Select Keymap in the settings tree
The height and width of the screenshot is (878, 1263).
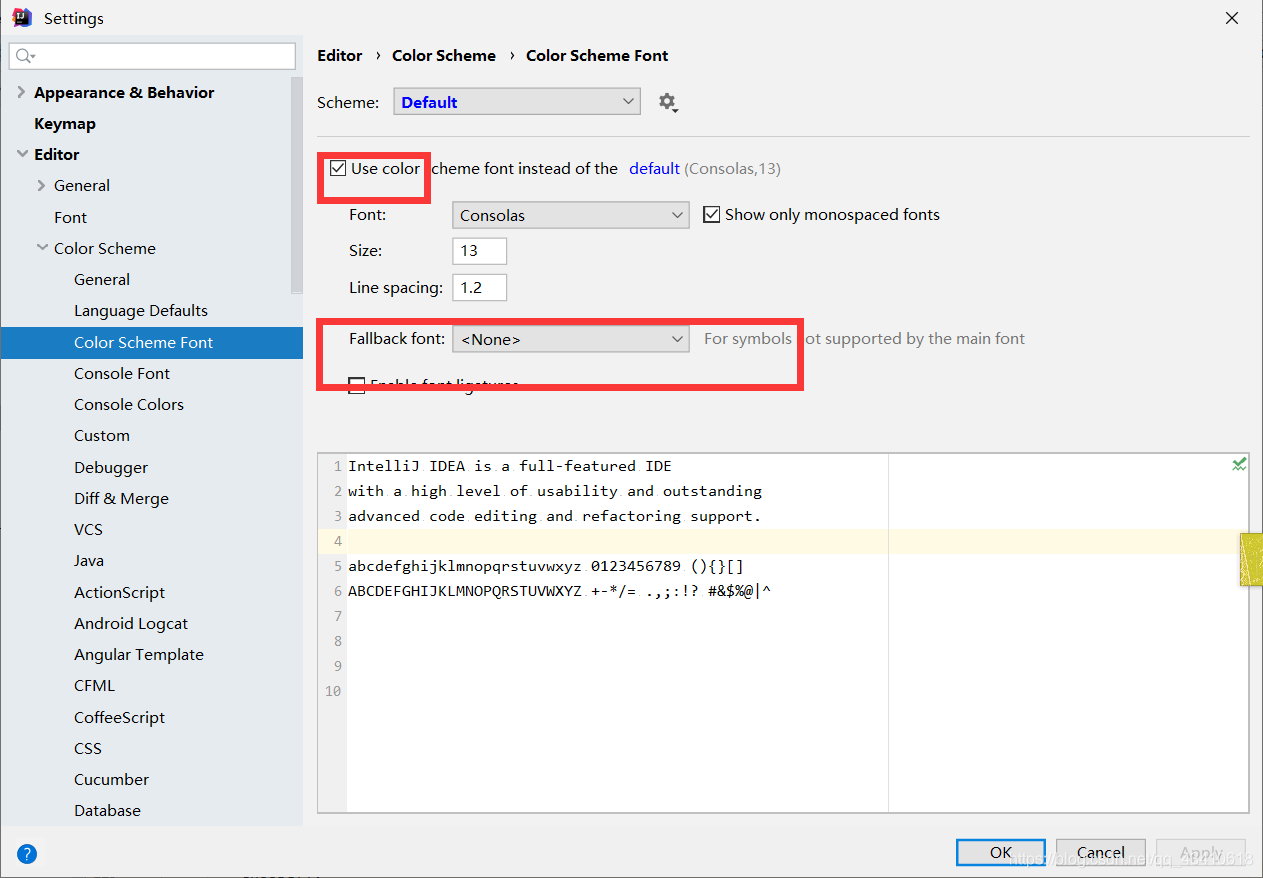(65, 123)
